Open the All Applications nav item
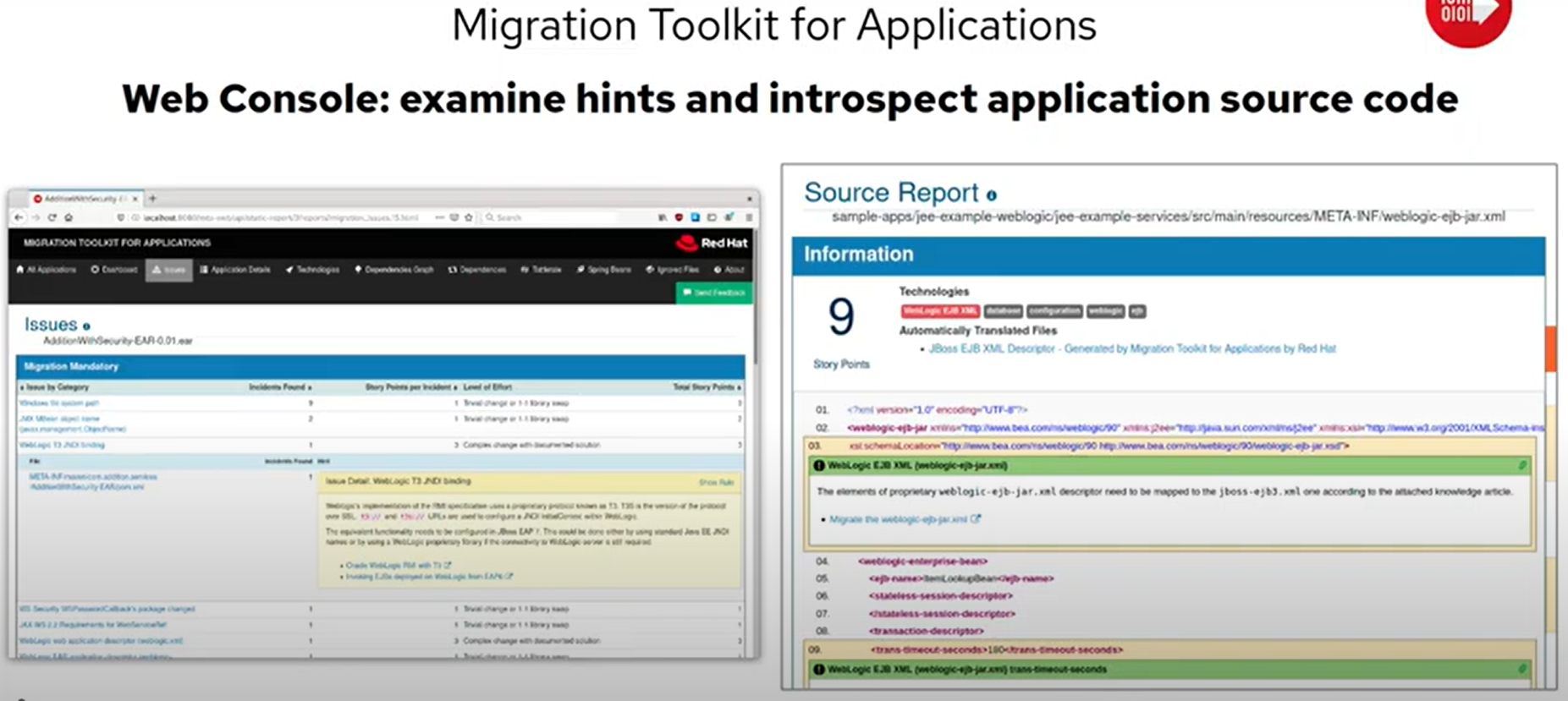Viewport: 1568px width, 701px height. pos(47,270)
